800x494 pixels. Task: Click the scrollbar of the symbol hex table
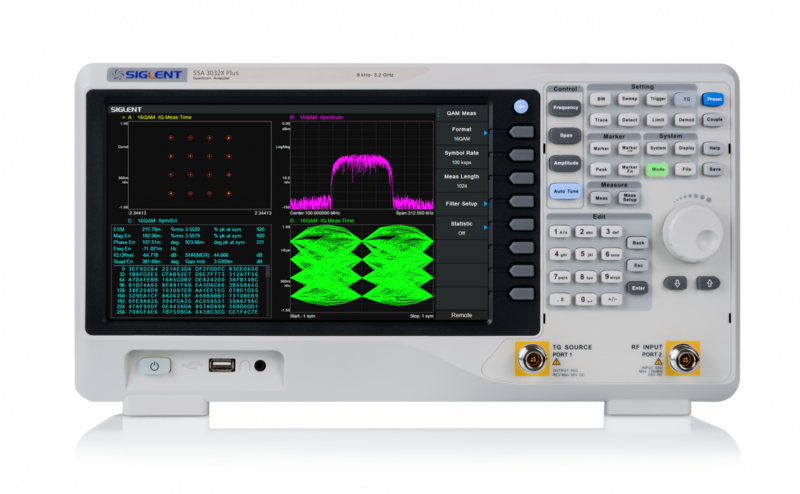[267, 290]
